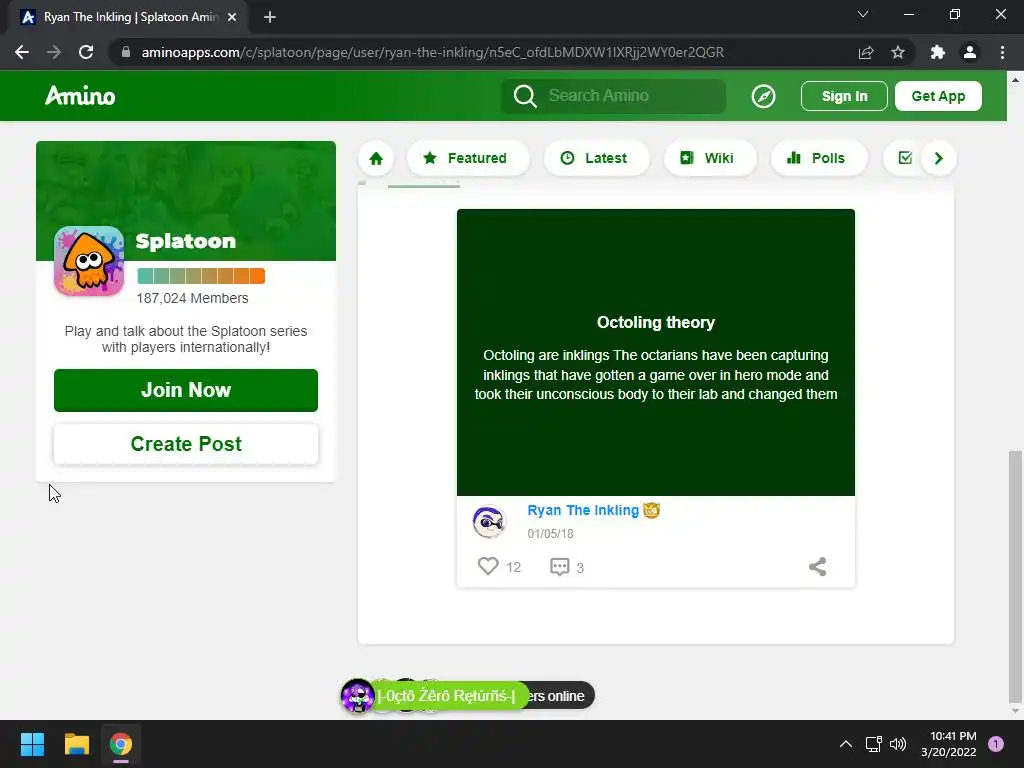
Task: Open Windows Start menu
Action: [32, 744]
